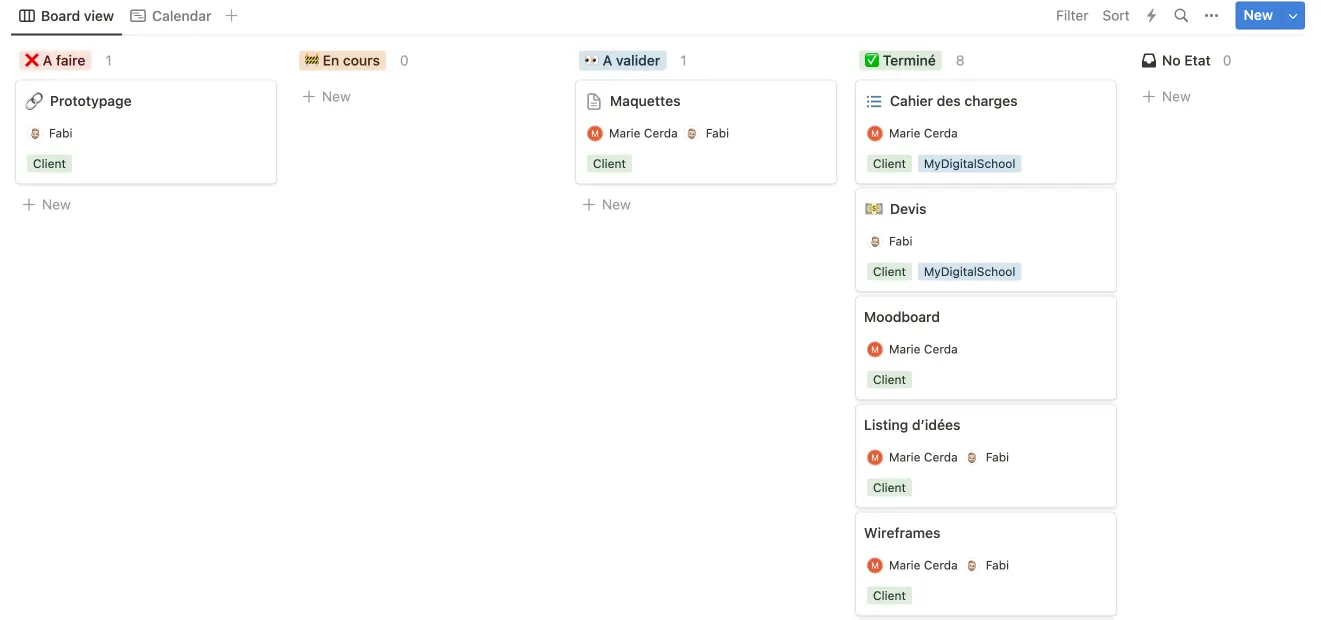The image size is (1321, 620).
Task: Open the three-dot more options menu
Action: point(1212,16)
